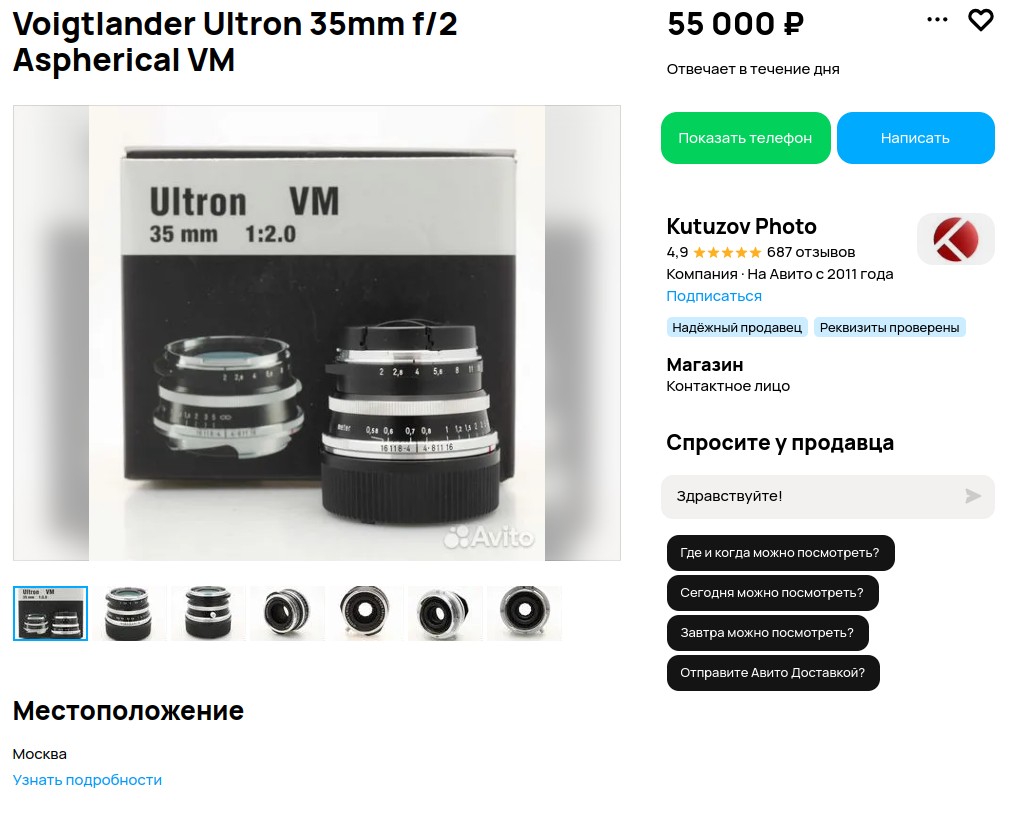This screenshot has width=1009, height=824.
Task: Click the Показать телефон button
Action: click(745, 138)
